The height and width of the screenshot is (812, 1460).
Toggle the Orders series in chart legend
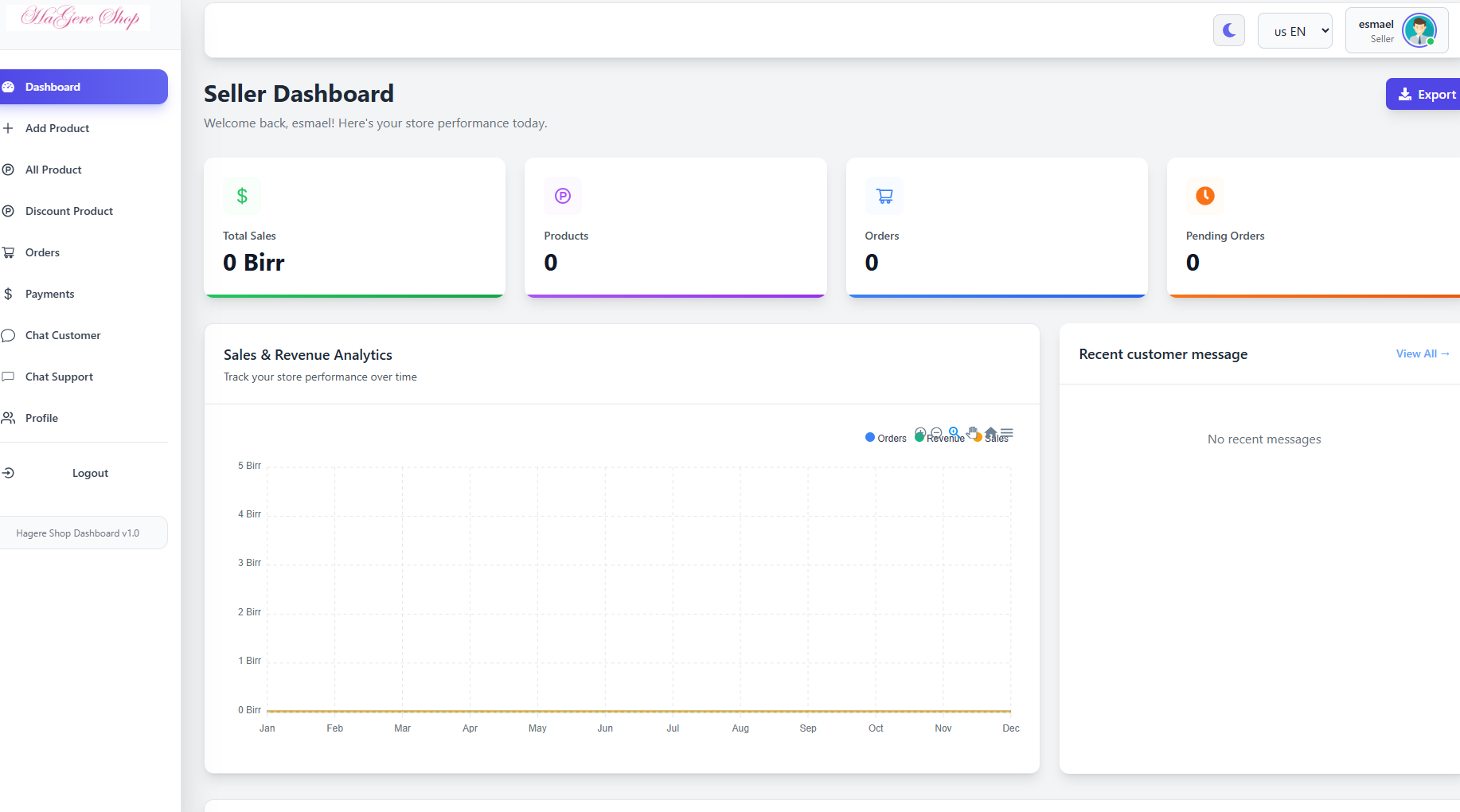[x=886, y=438]
